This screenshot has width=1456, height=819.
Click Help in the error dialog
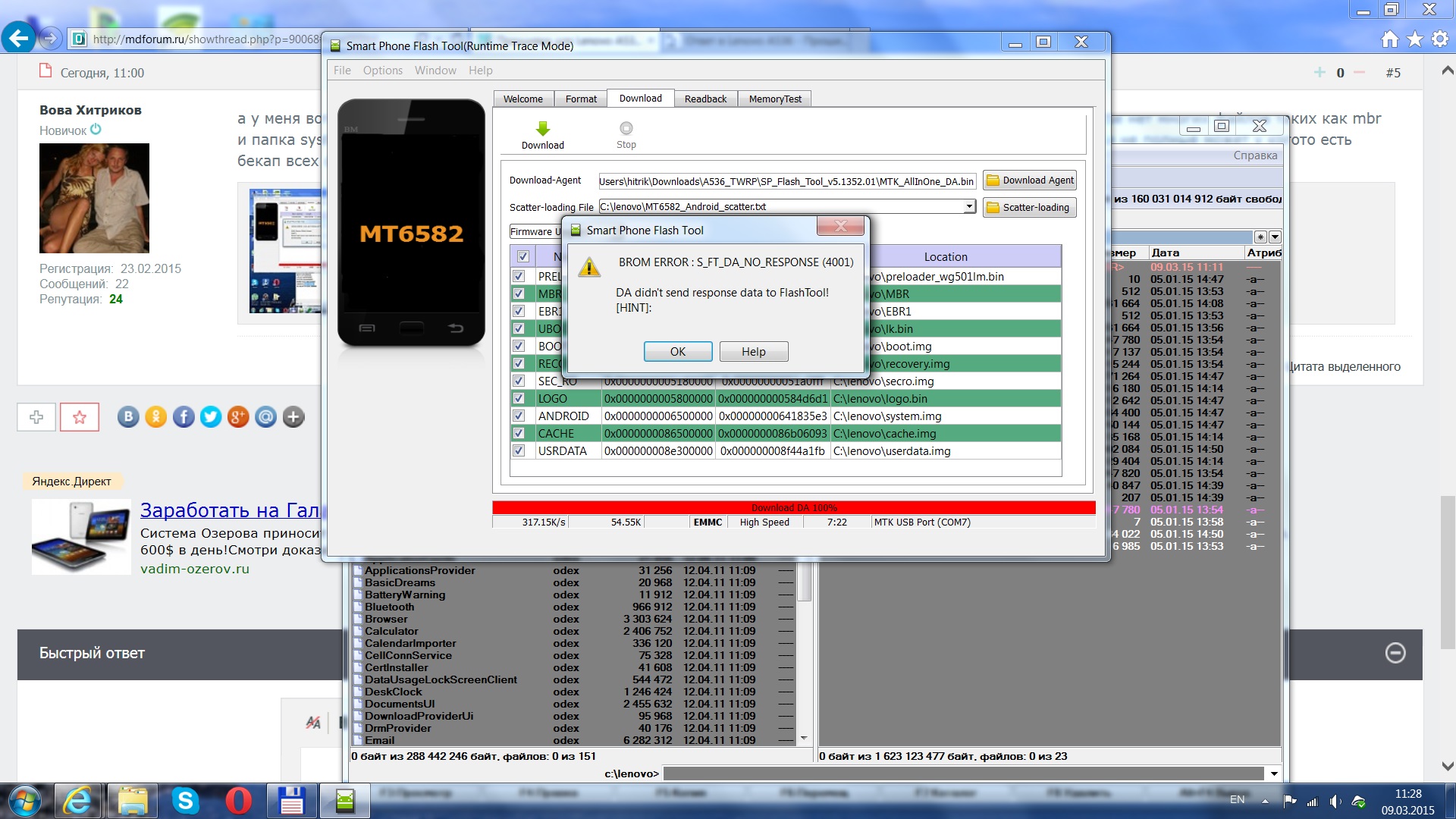tap(753, 352)
